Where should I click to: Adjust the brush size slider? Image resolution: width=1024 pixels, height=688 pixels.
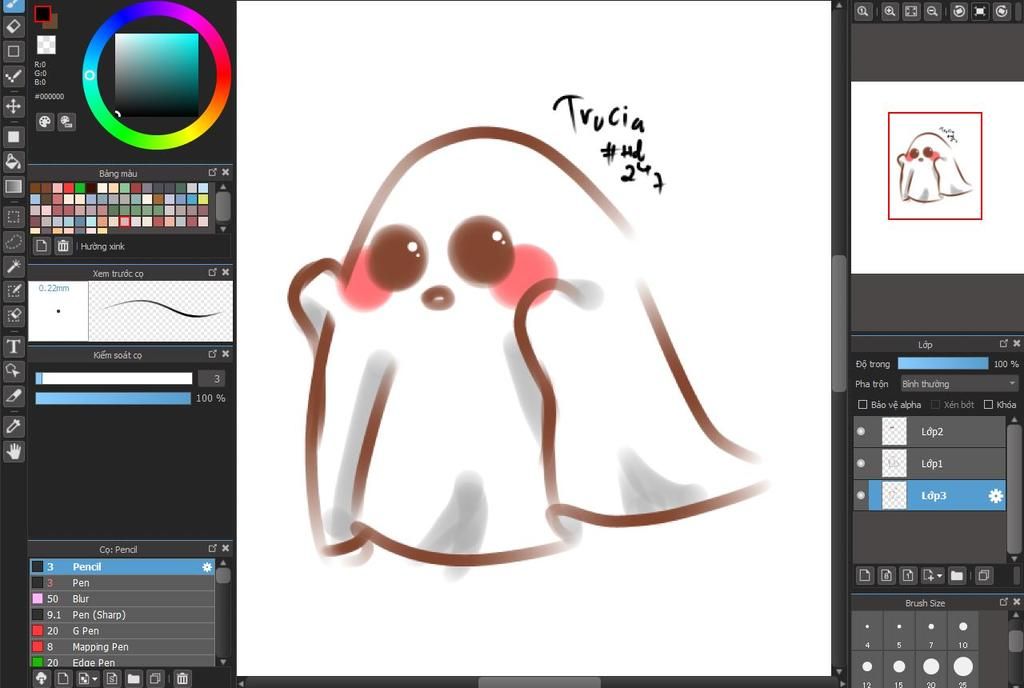[x=114, y=379]
